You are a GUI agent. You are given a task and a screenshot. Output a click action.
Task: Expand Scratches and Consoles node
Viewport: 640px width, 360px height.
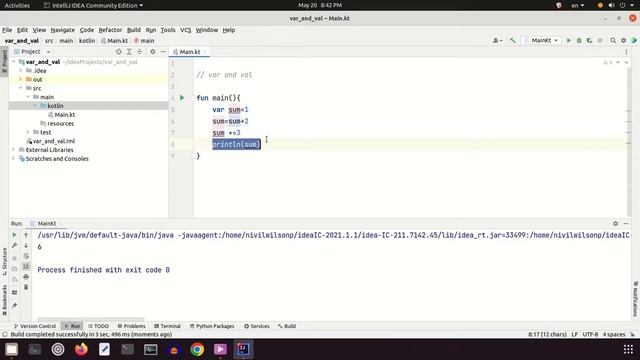click(13, 159)
